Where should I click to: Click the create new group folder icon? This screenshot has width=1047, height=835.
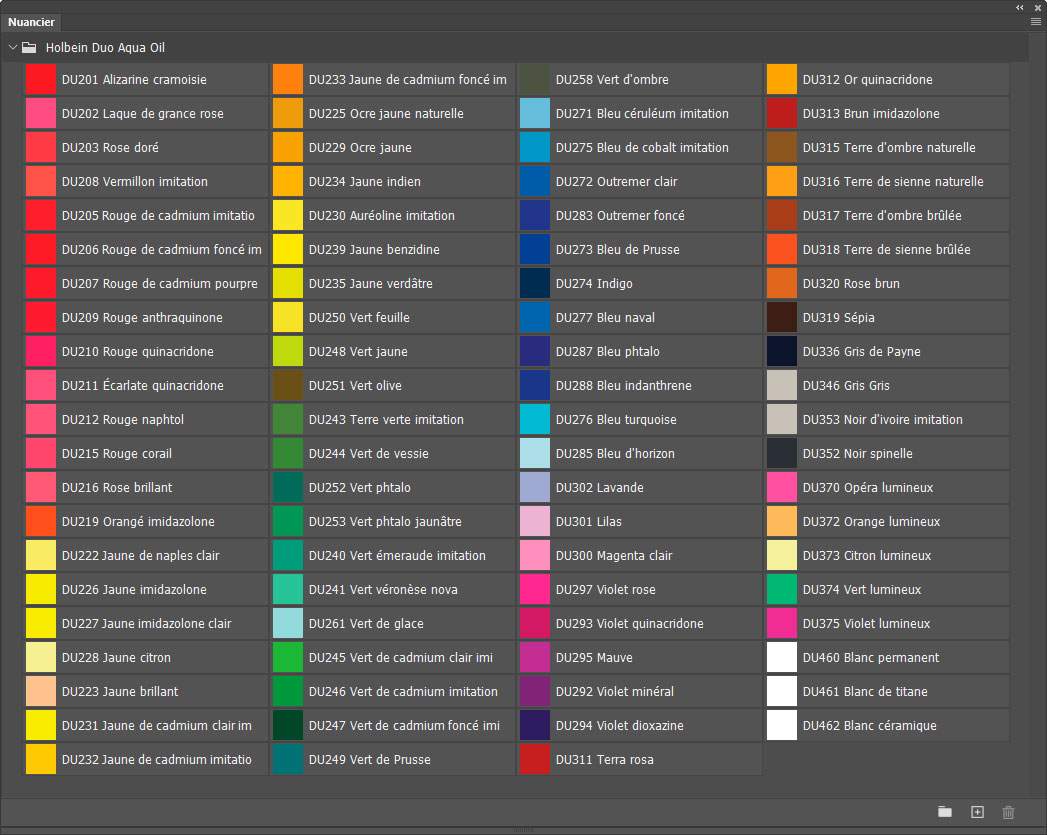coord(944,812)
